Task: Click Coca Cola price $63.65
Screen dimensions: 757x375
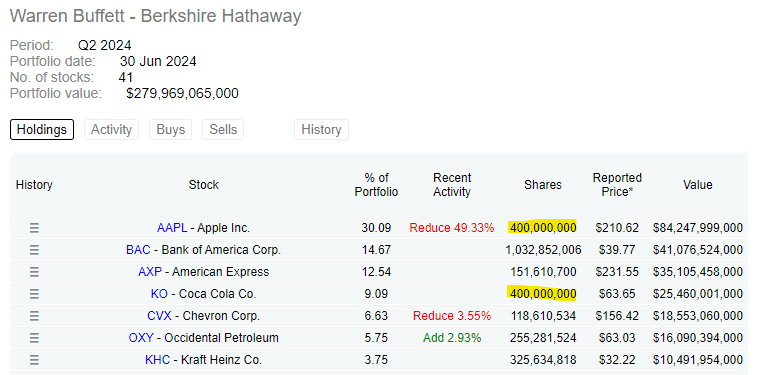Action: tap(617, 294)
